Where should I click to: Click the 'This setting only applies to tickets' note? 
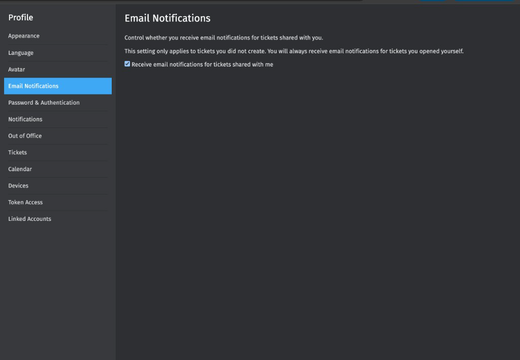tap(294, 51)
